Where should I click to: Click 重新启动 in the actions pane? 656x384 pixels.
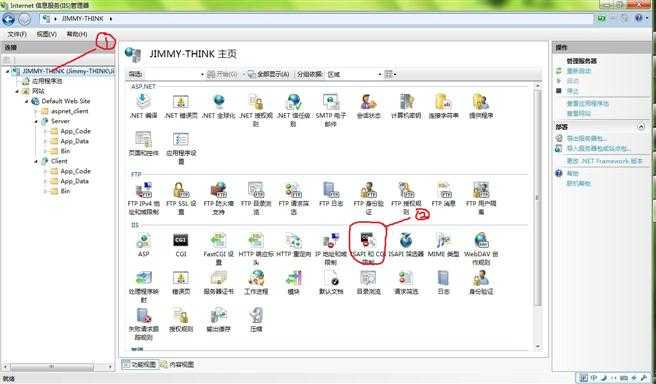tap(579, 71)
